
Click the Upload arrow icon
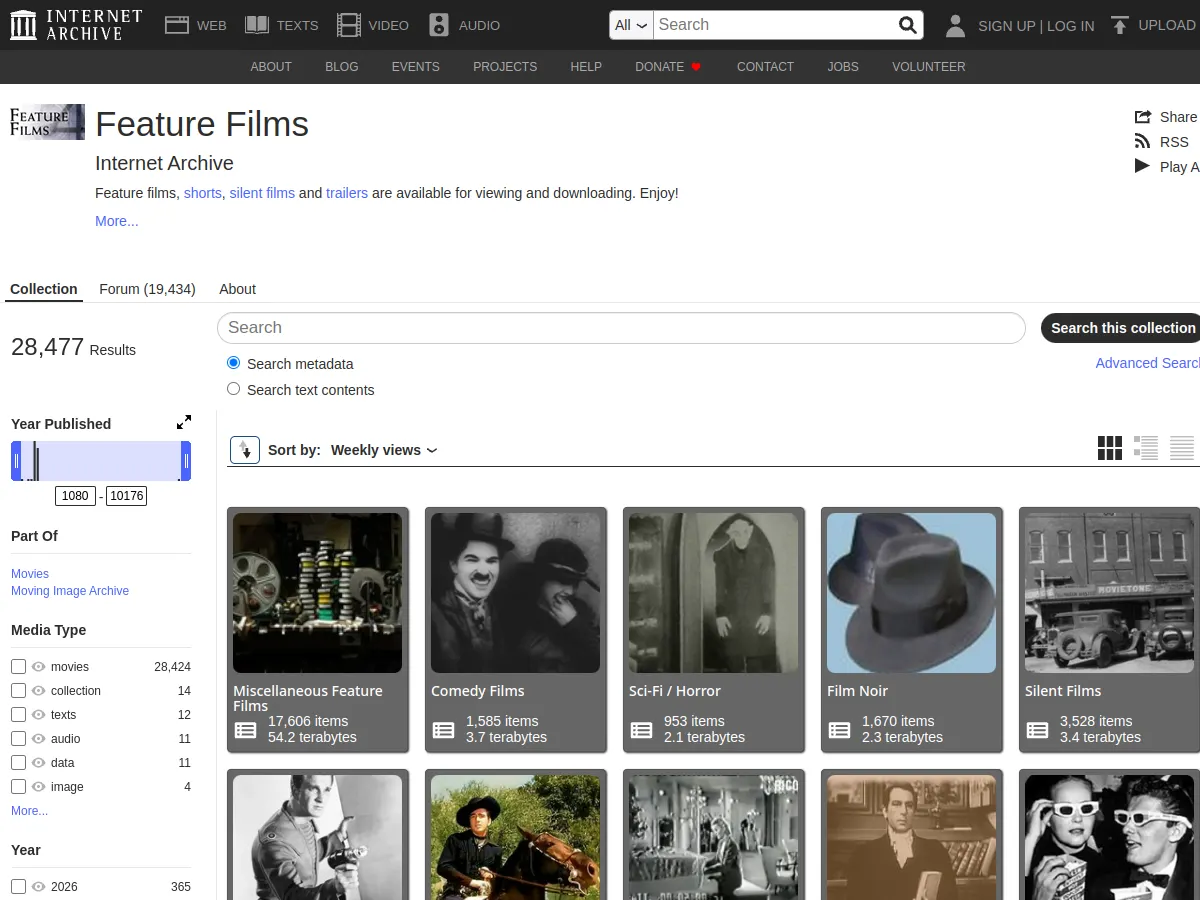coord(1120,25)
